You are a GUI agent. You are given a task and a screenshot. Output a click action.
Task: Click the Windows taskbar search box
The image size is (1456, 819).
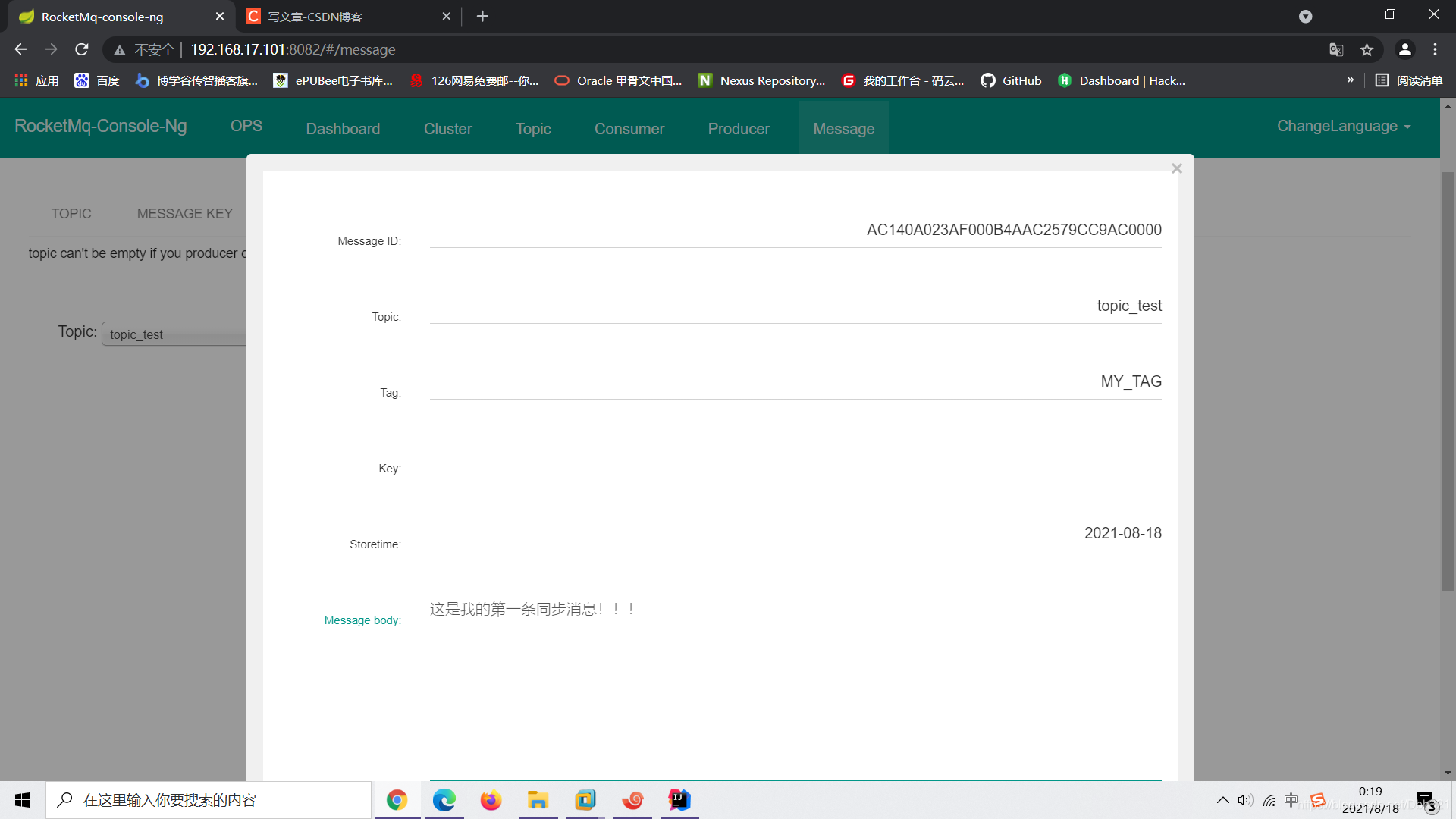[x=209, y=800]
